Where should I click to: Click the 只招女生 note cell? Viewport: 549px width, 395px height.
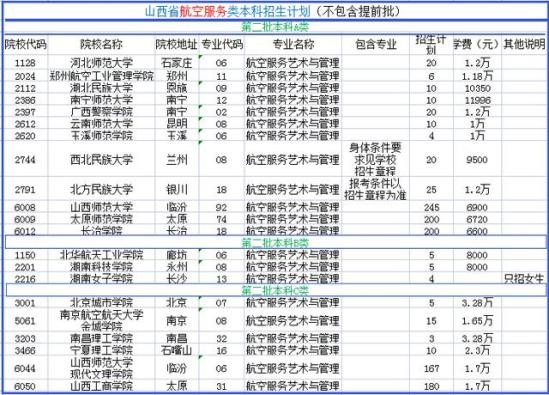[x=524, y=279]
